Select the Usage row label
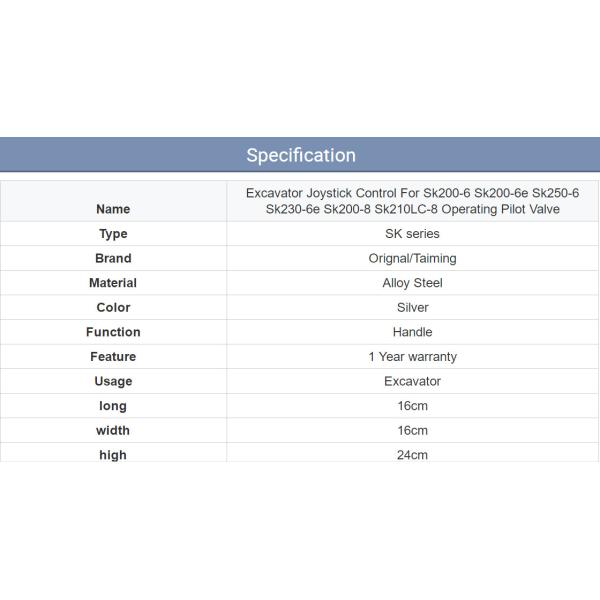 [x=113, y=381]
